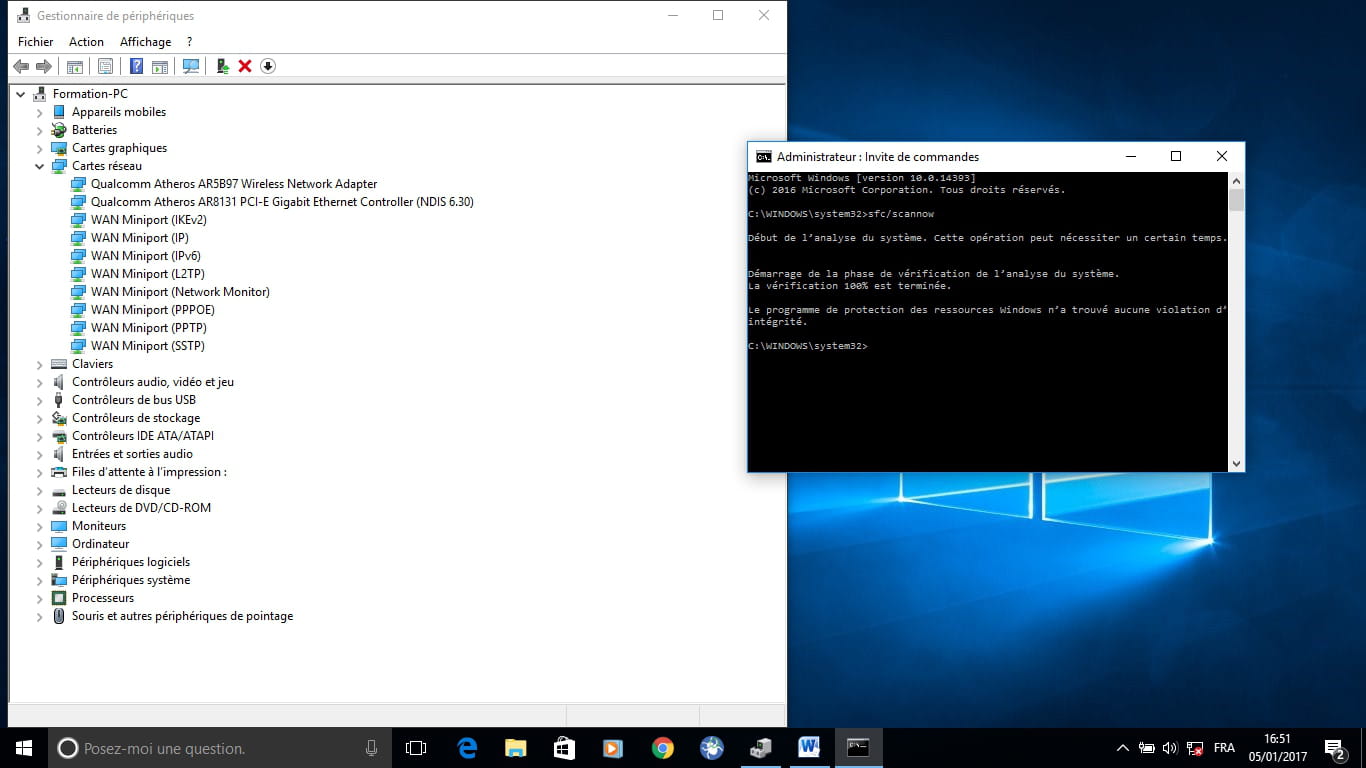Open the Fichier menu
Screen dimensions: 1366x768
(36, 42)
